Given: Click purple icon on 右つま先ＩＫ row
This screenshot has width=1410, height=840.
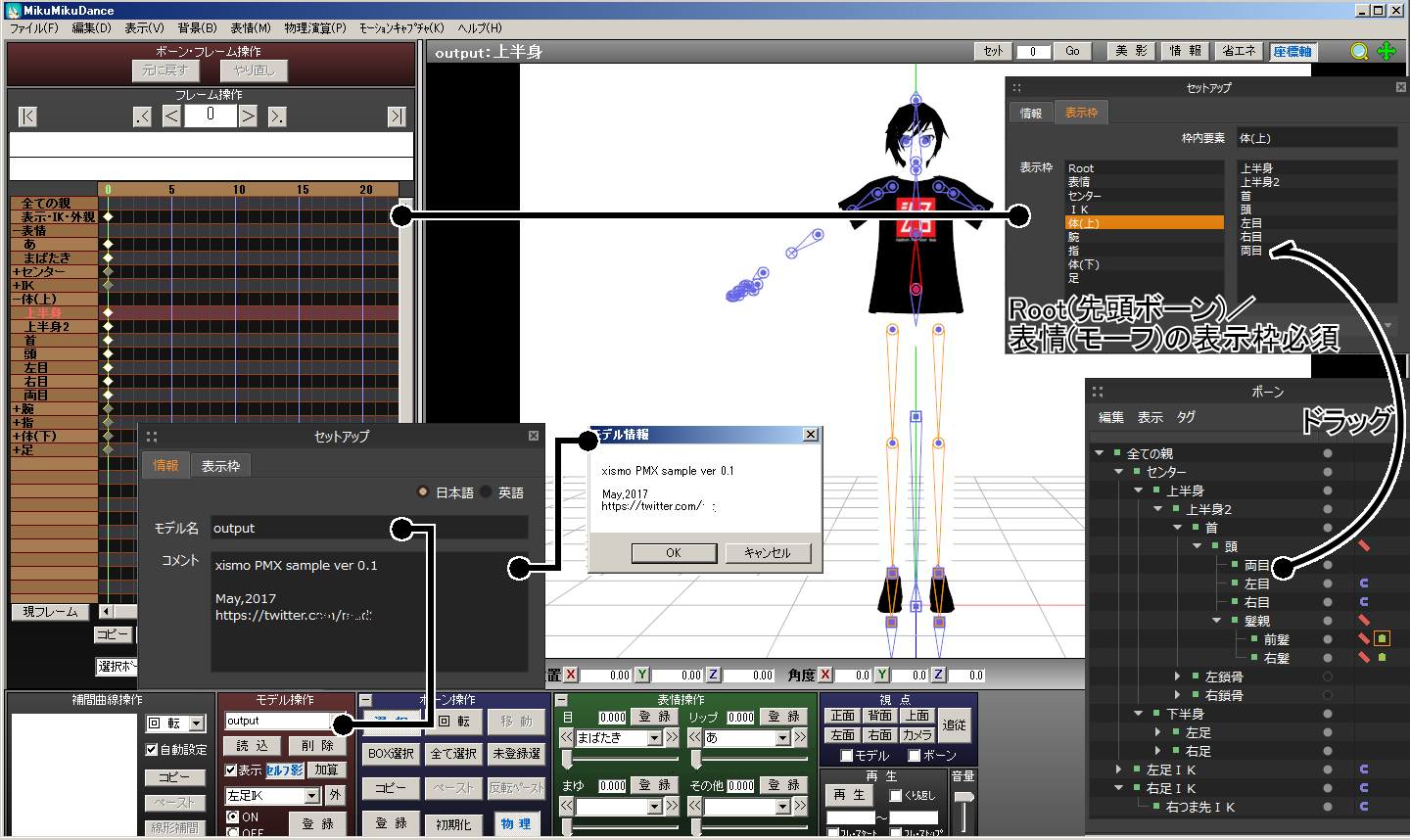Looking at the screenshot, I should click(x=1364, y=807).
